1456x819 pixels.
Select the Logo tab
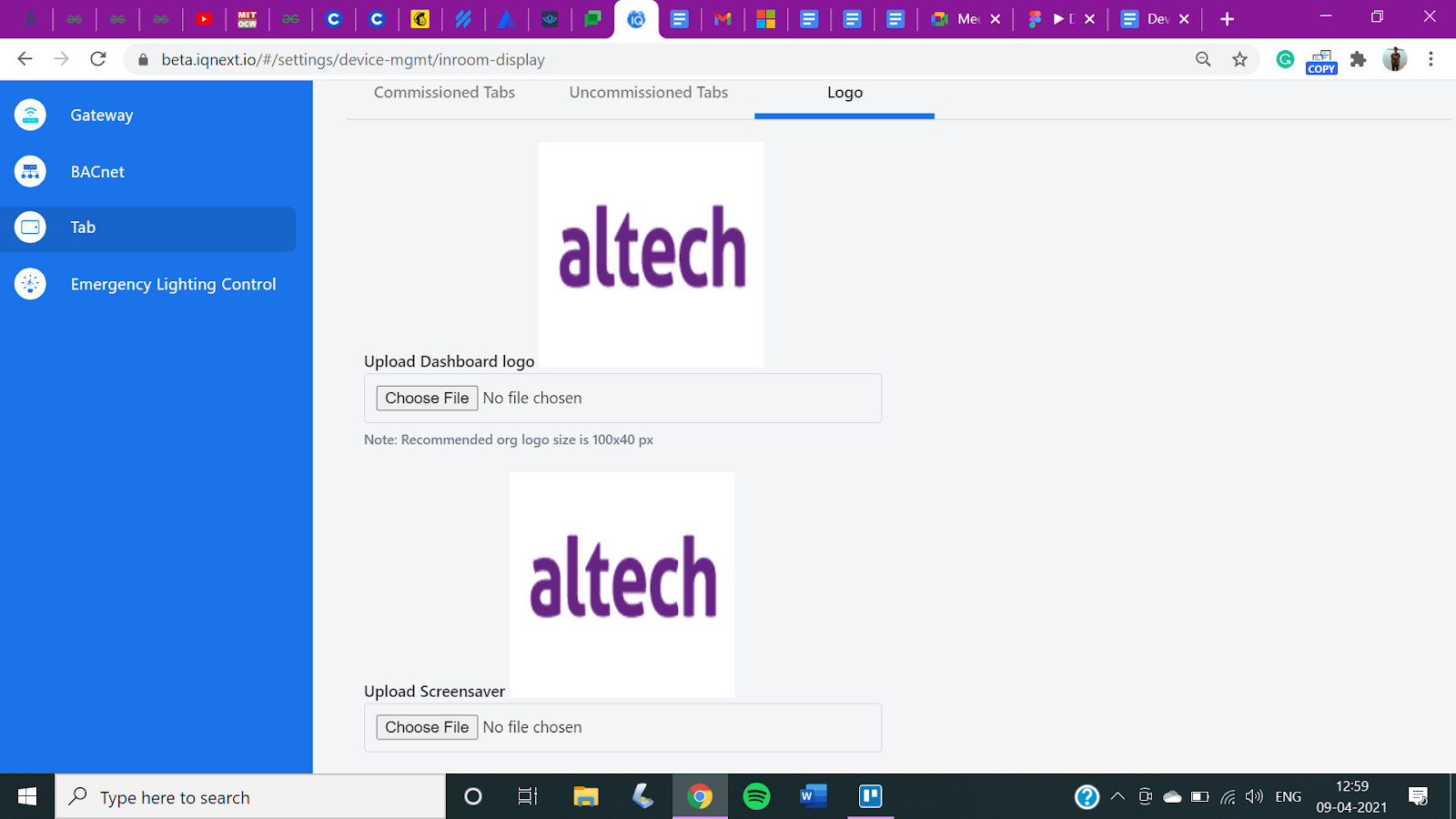pyautogui.click(x=844, y=93)
